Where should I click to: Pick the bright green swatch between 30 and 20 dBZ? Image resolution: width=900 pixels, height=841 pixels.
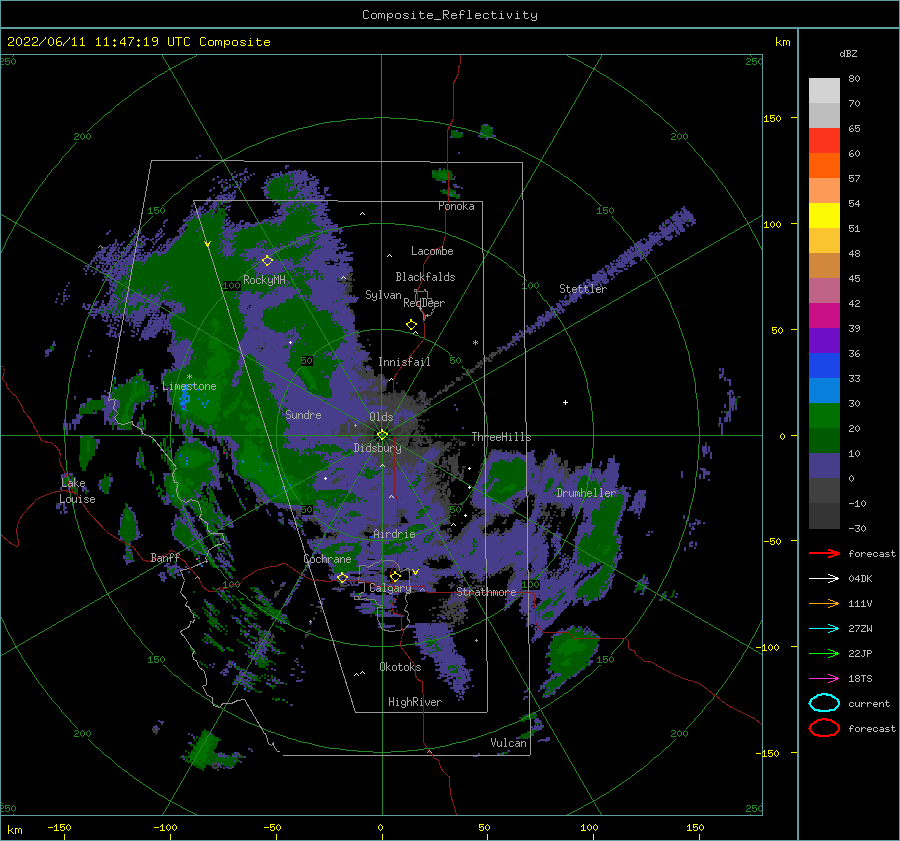824,416
